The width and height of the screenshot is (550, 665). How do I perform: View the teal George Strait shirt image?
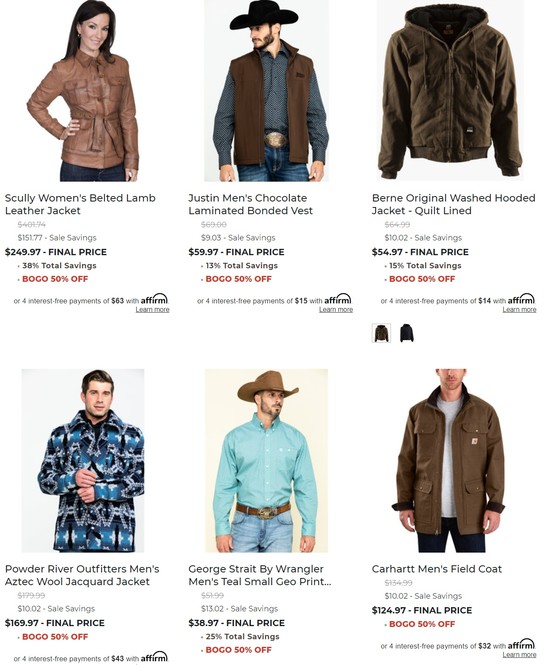click(x=266, y=461)
